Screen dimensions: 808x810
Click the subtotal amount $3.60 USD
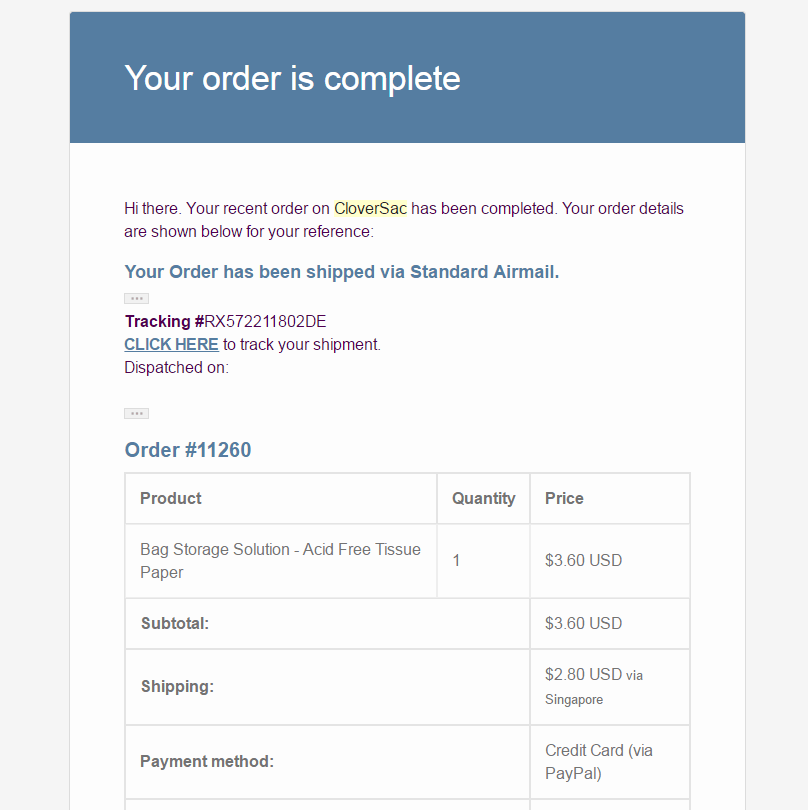[583, 623]
